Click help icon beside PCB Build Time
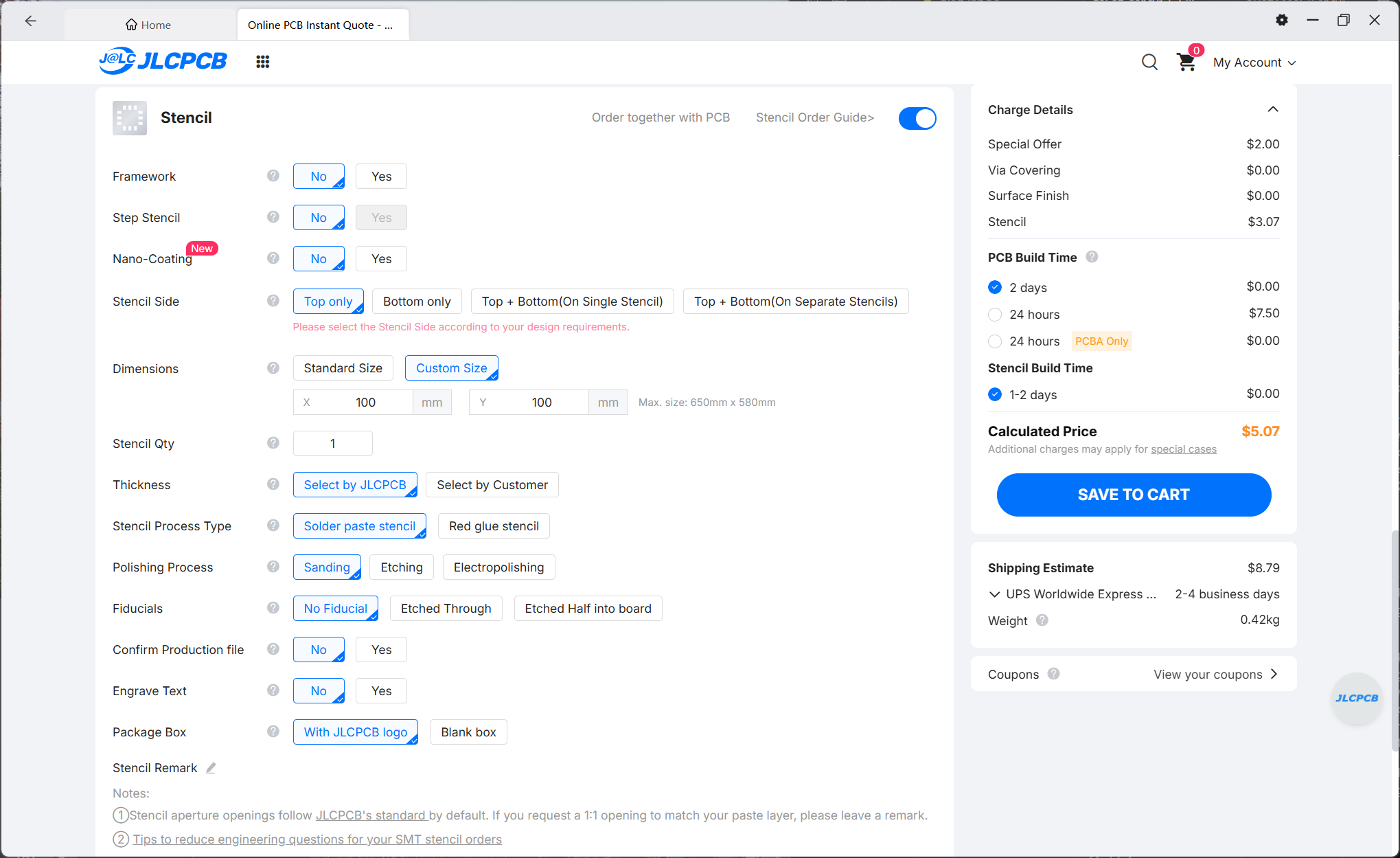Screen dimensions: 1400x858 [1092, 257]
